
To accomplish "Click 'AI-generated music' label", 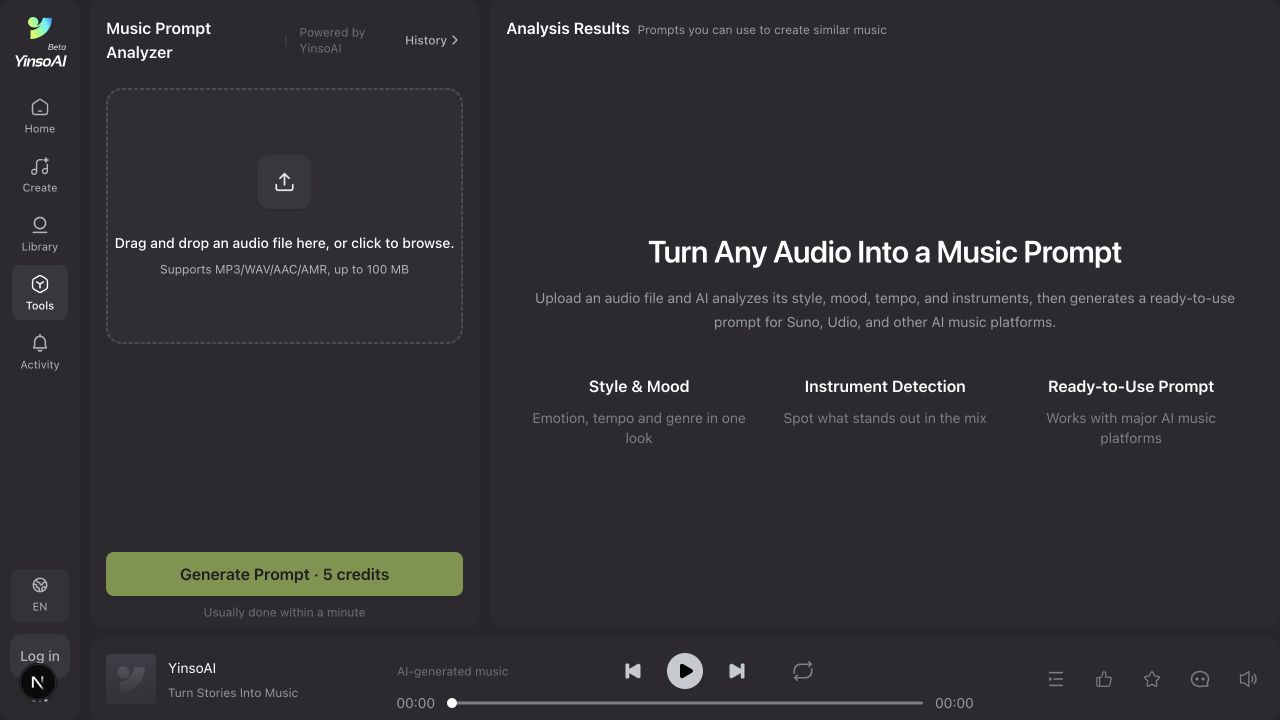I will pos(453,671).
